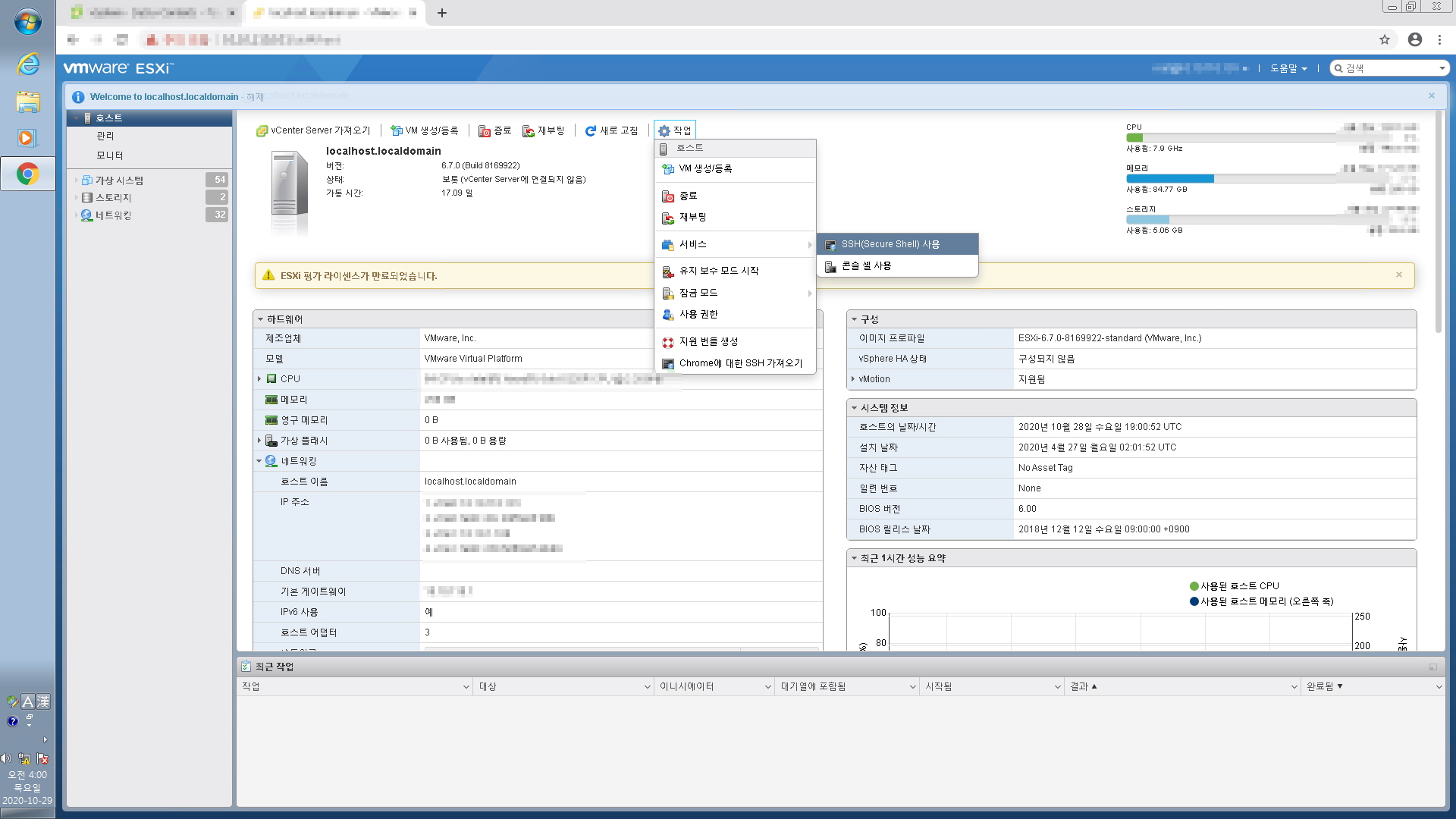Open 네트워킹 in navigator
Viewport: 1456px width, 819px height.
point(113,215)
